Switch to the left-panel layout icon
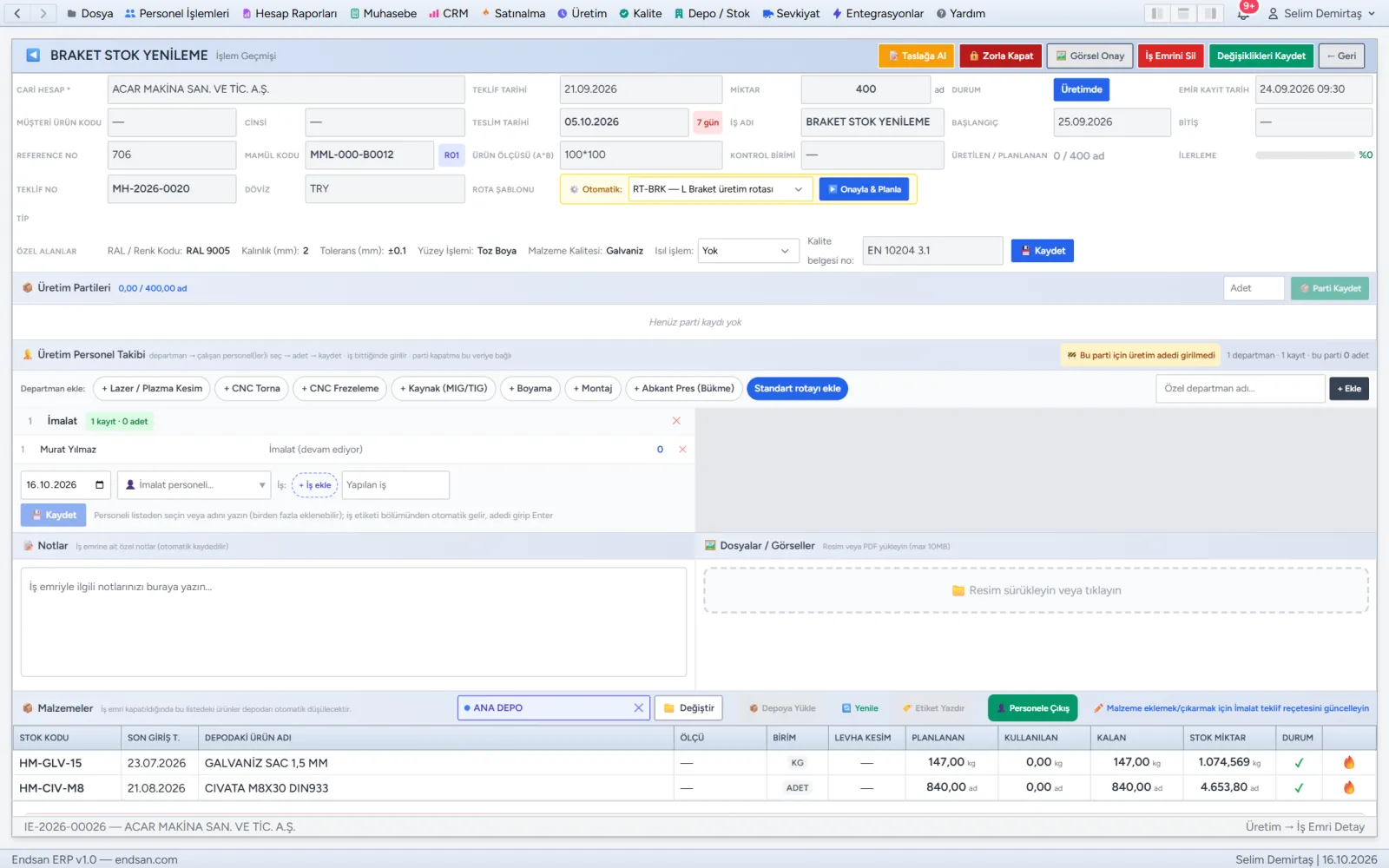The width and height of the screenshot is (1389, 868). click(1156, 14)
